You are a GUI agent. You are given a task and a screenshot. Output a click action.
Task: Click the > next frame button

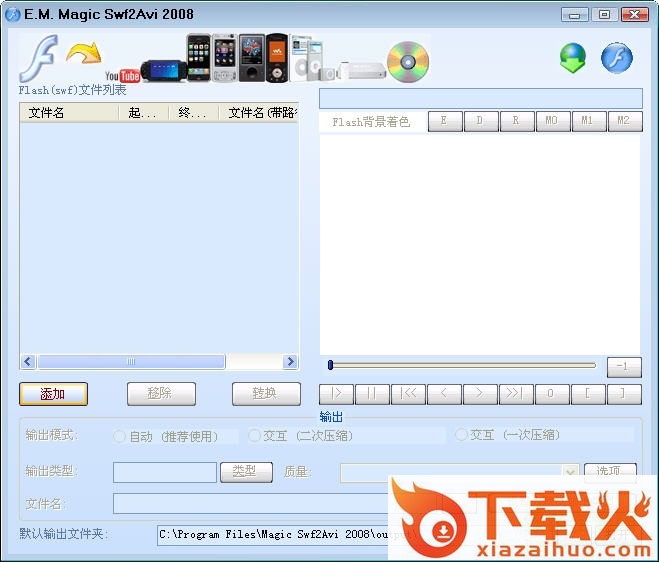click(480, 394)
